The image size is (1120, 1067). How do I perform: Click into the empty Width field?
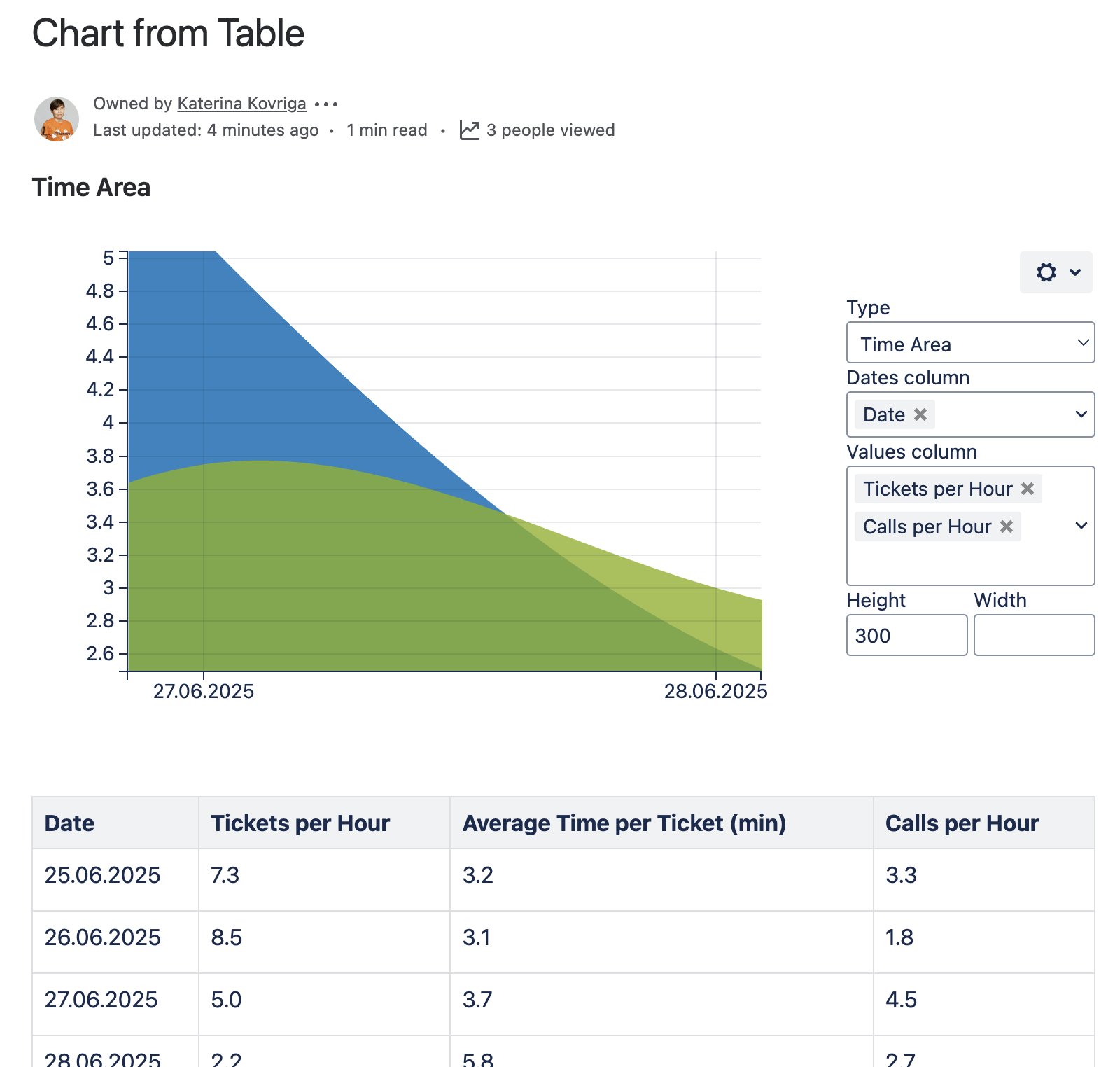point(1034,635)
